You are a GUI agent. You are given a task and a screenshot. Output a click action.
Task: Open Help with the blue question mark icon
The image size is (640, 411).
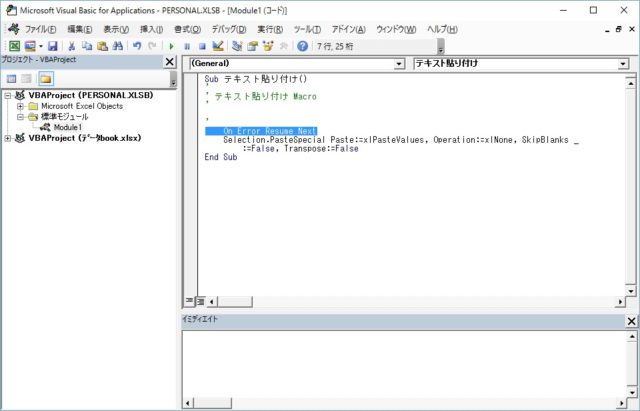pyautogui.click(x=302, y=46)
